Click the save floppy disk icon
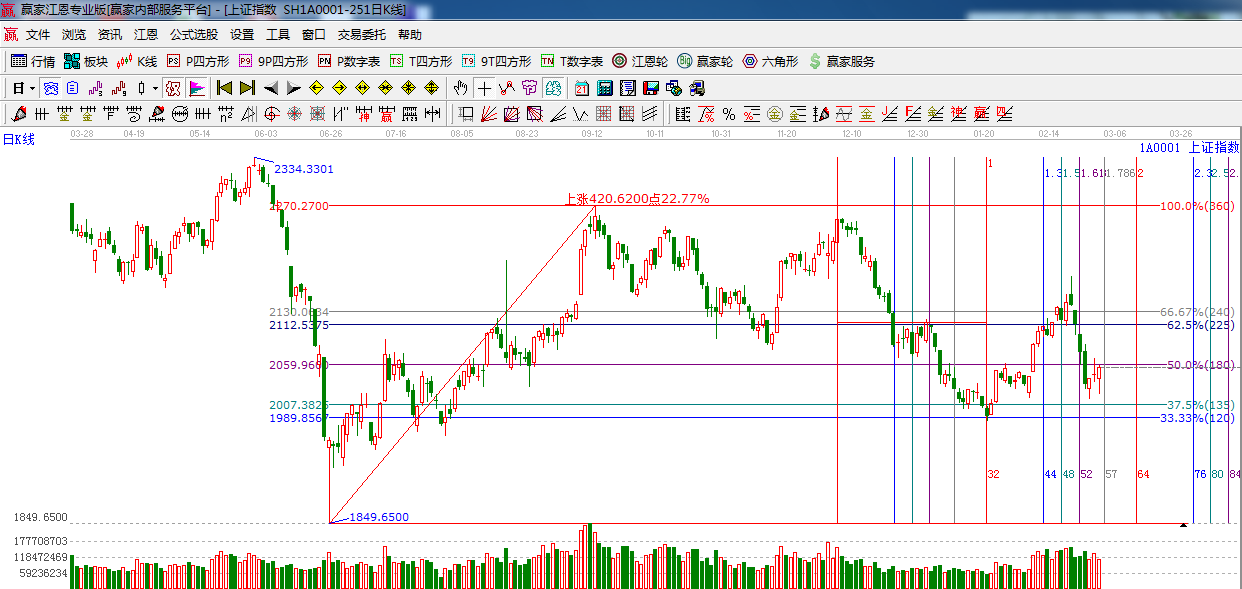Image resolution: width=1242 pixels, height=589 pixels. [651, 88]
